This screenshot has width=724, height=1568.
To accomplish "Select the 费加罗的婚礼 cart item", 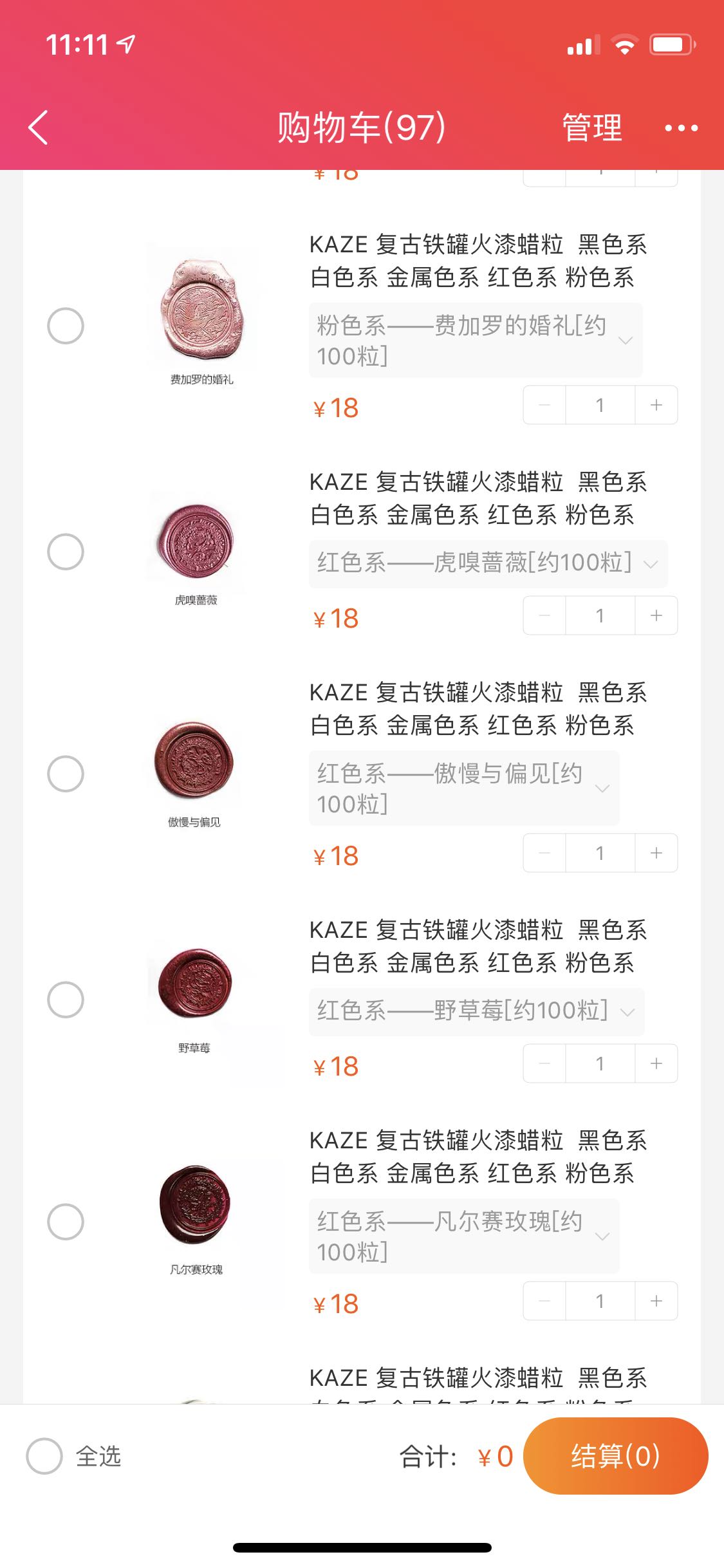I will (66, 326).
